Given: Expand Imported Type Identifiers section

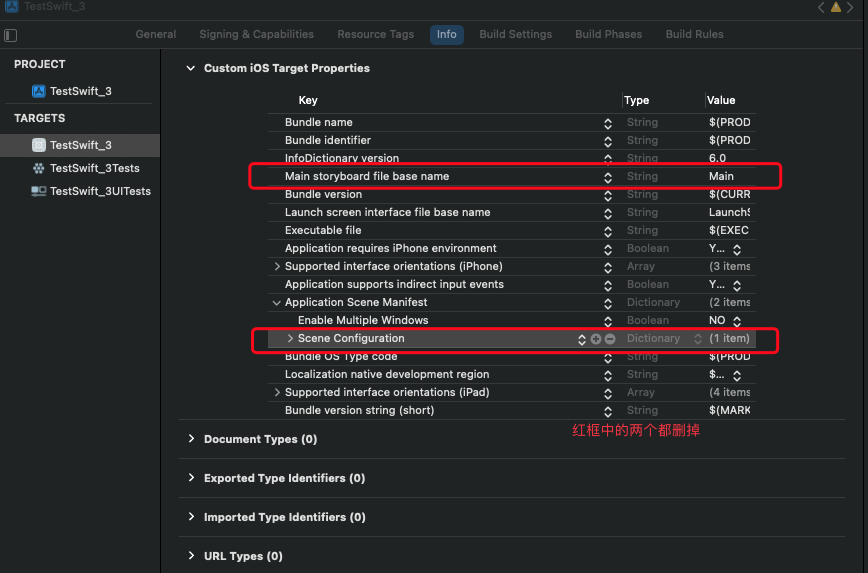Looking at the screenshot, I should click(x=191, y=517).
